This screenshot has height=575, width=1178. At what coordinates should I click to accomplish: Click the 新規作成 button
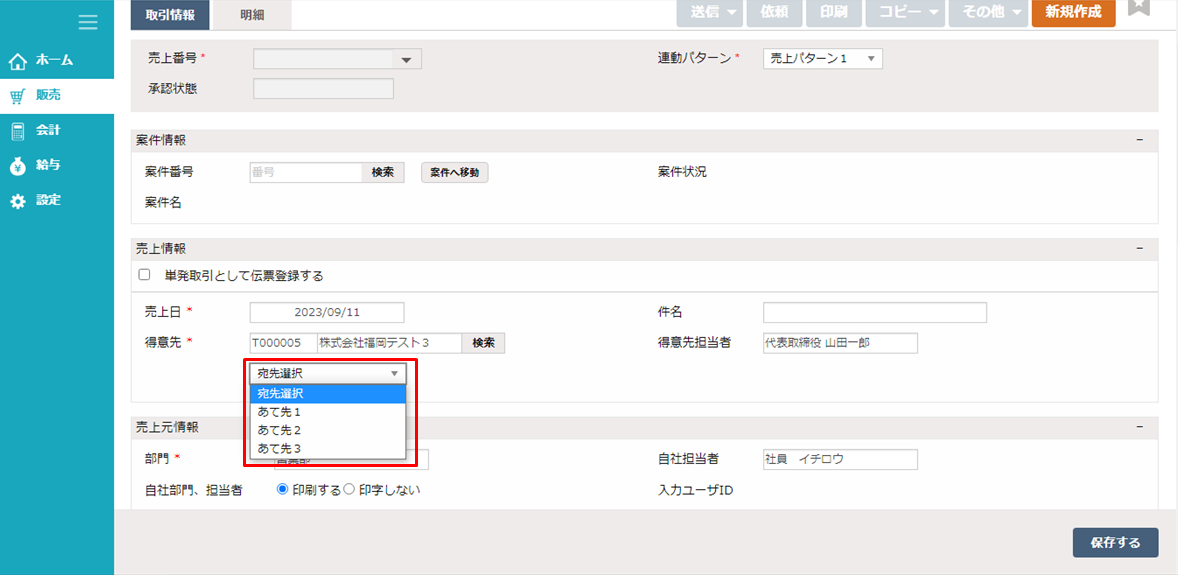point(1073,12)
